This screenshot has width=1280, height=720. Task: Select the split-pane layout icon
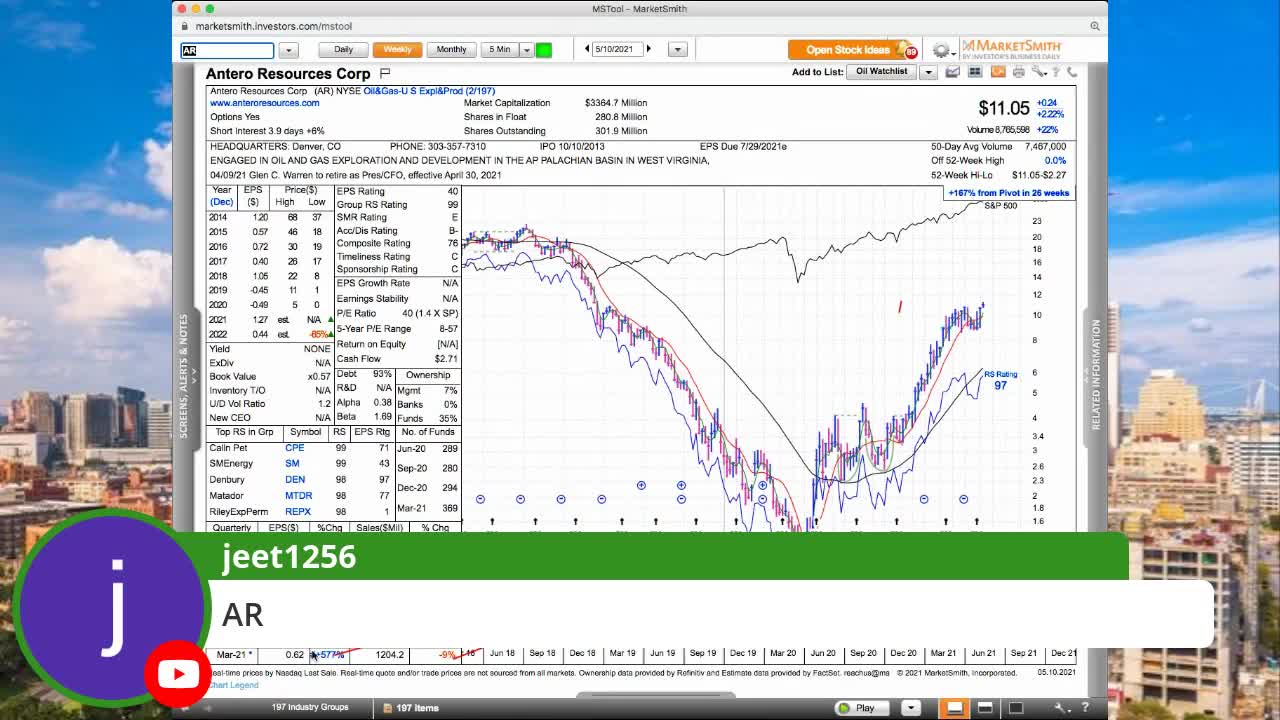tap(986, 708)
